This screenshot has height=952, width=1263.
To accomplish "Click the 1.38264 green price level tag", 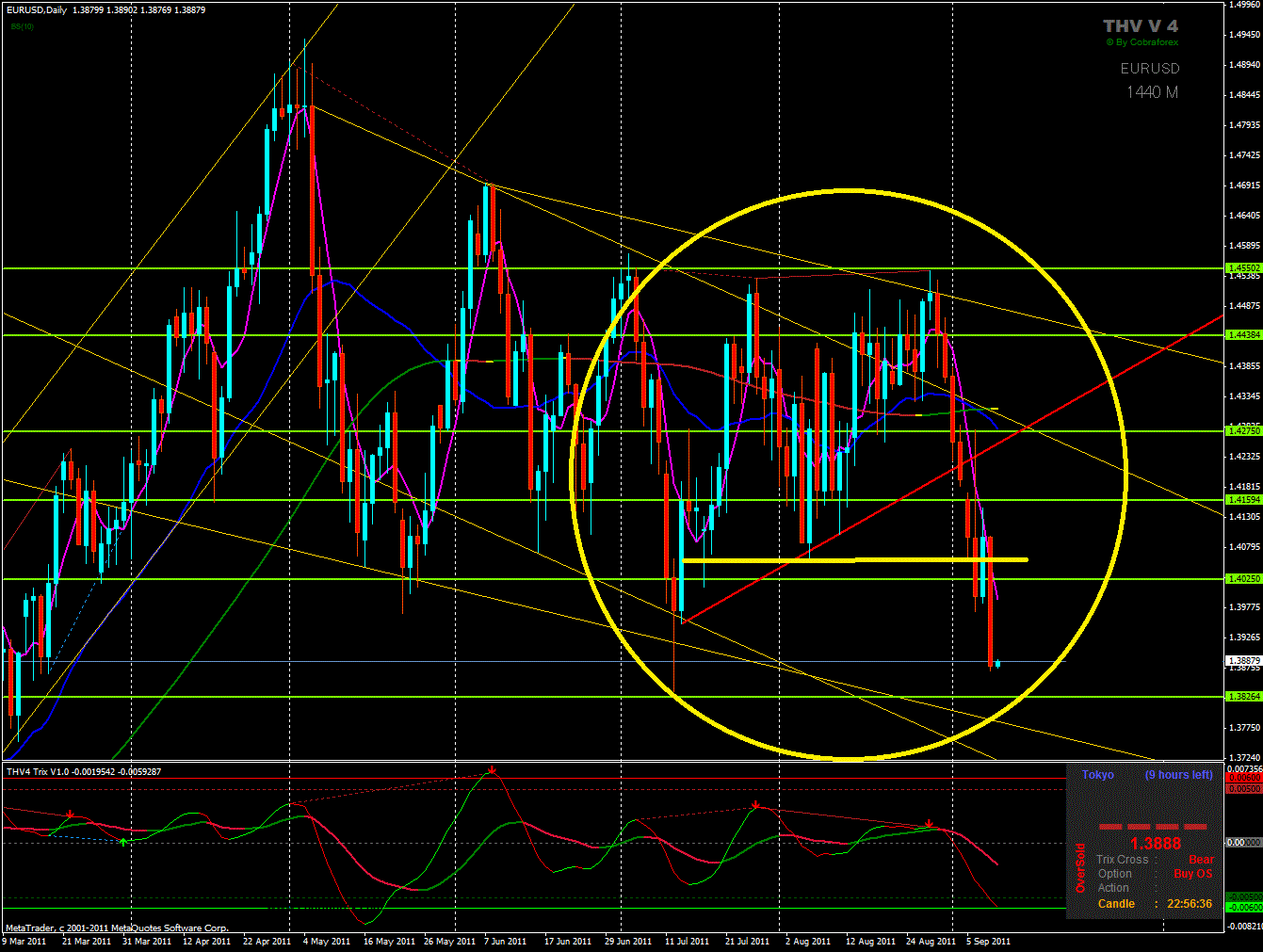I will click(1243, 697).
